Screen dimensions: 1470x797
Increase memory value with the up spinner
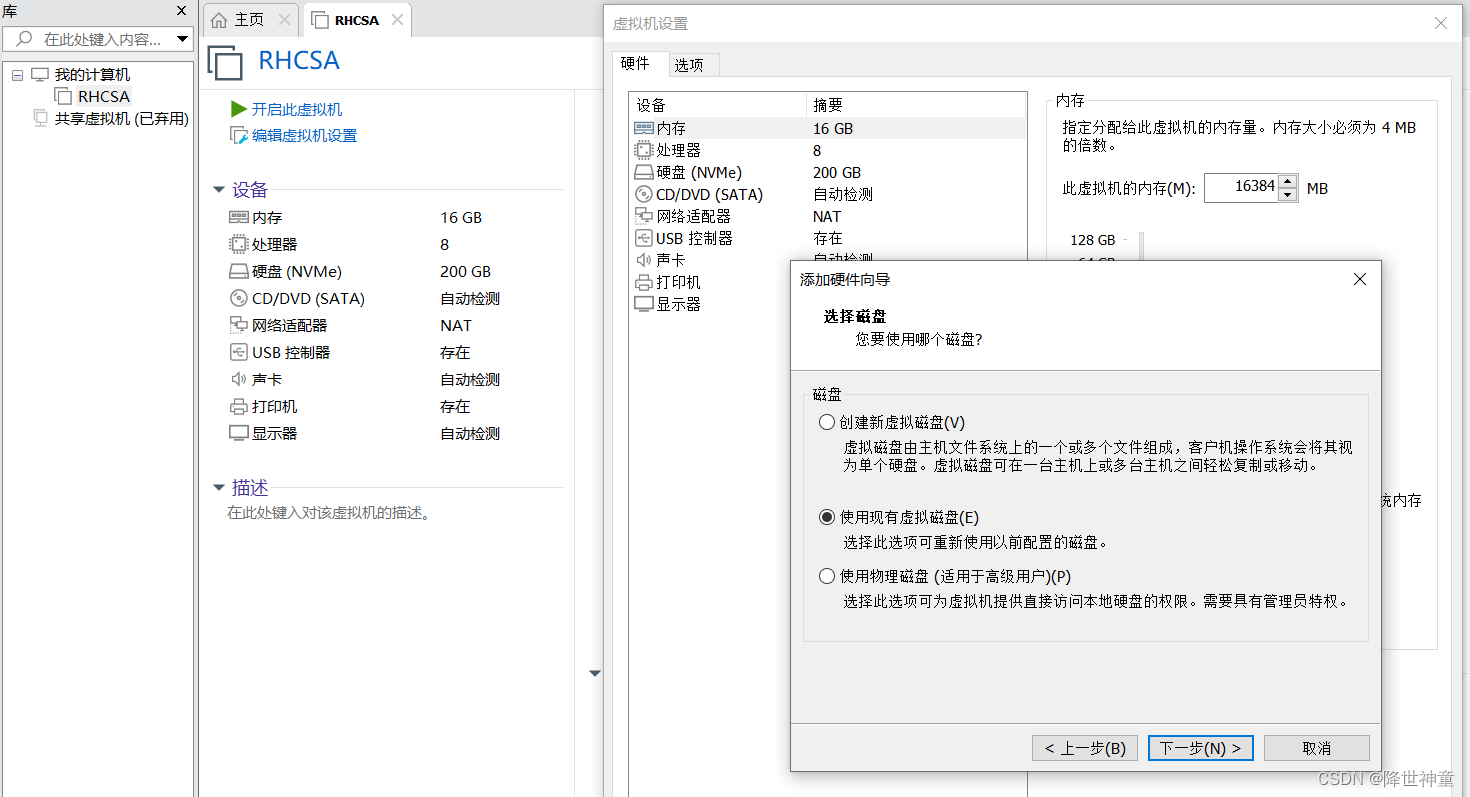pyautogui.click(x=1288, y=182)
